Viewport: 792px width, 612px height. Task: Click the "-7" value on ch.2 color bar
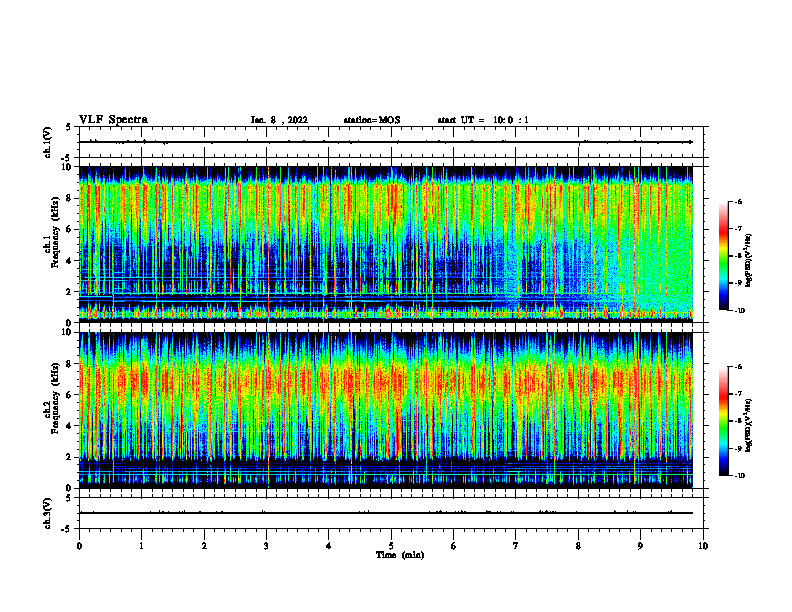pos(738,394)
